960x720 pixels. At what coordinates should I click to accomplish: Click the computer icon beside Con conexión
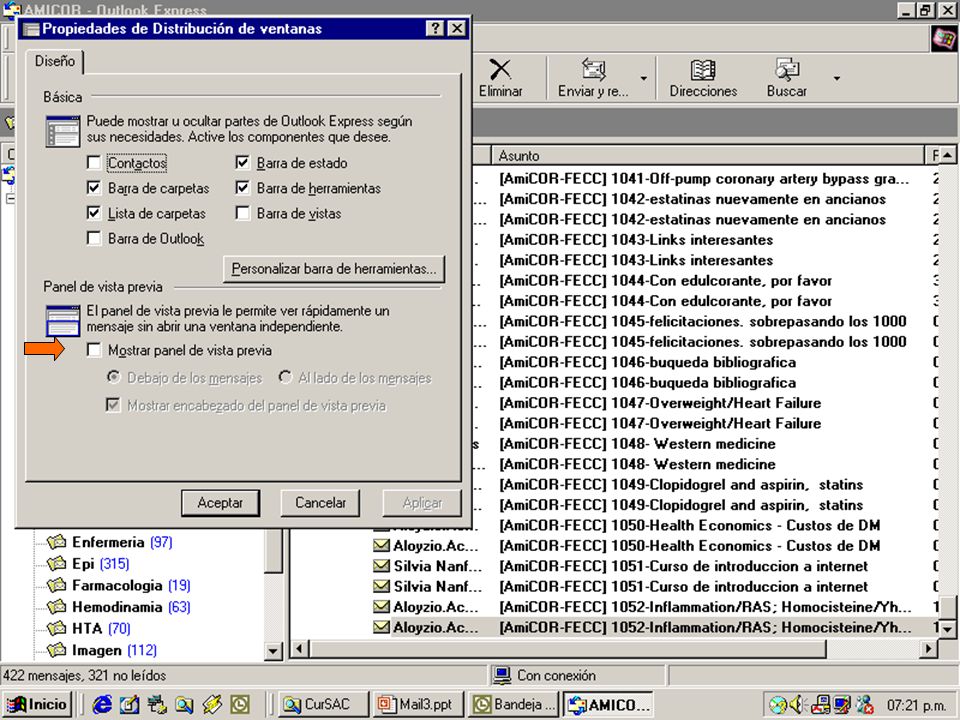click(502, 675)
